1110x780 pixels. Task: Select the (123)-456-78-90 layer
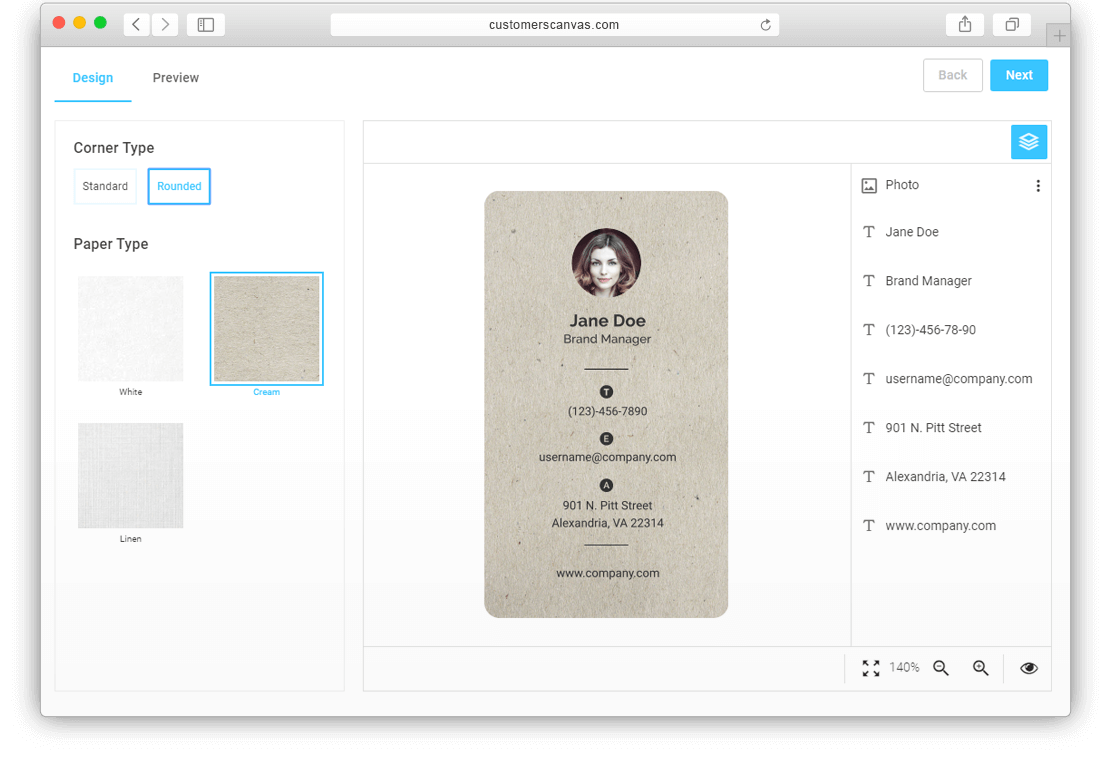coord(951,330)
